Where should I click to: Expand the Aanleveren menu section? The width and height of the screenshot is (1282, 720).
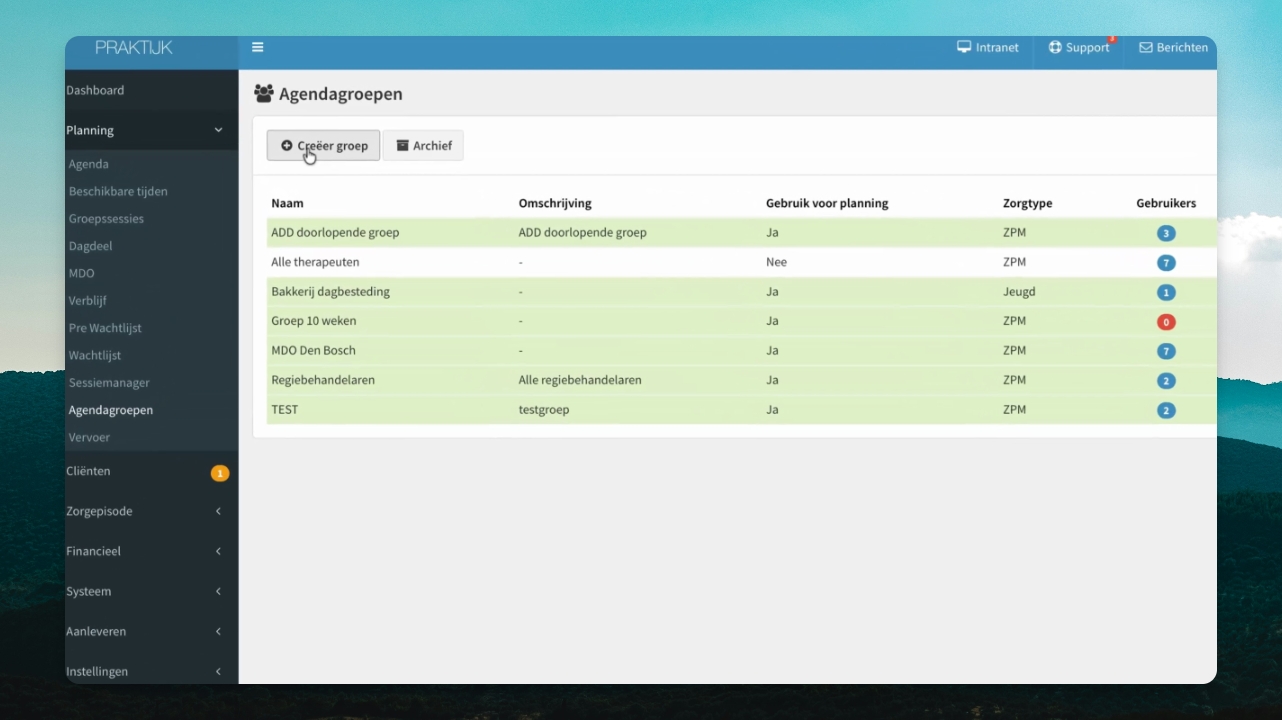click(151, 631)
